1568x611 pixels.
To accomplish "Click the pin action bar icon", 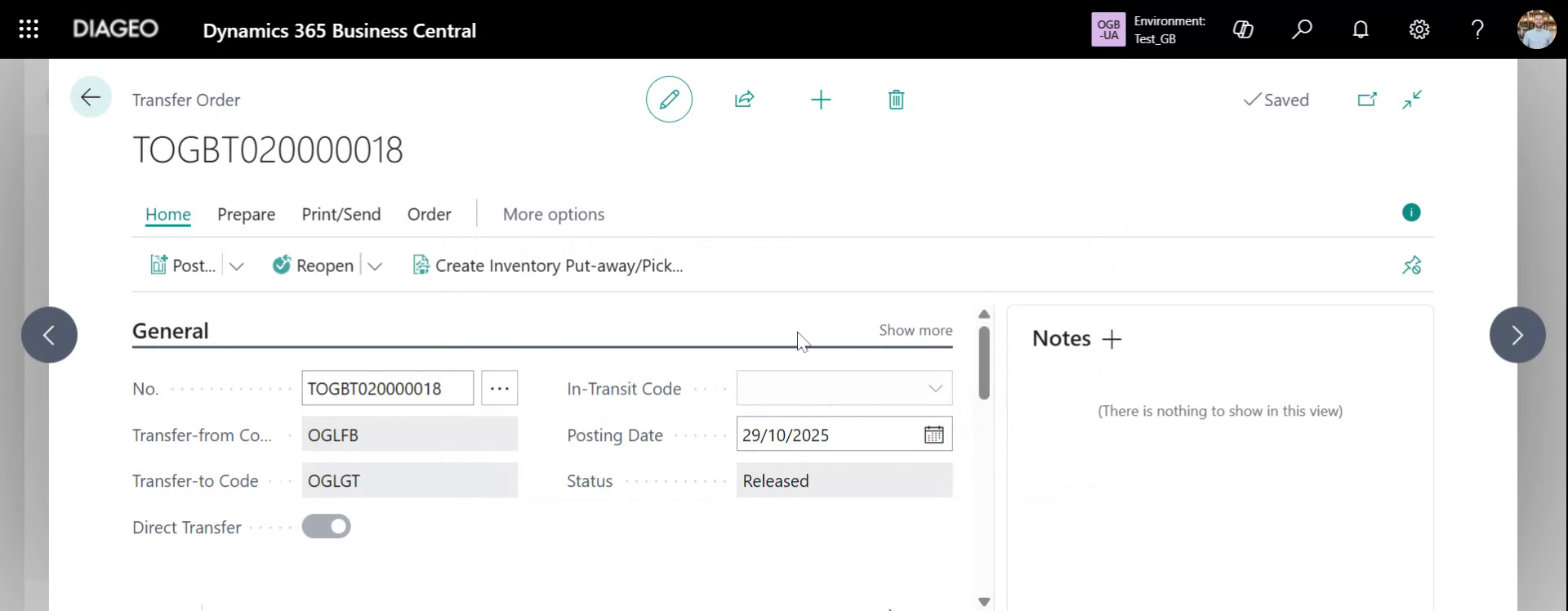I will pyautogui.click(x=1412, y=265).
